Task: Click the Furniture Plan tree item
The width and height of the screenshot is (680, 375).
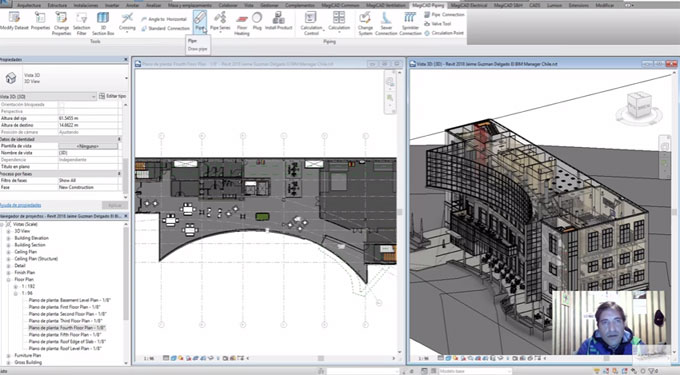Action: (x=28, y=355)
